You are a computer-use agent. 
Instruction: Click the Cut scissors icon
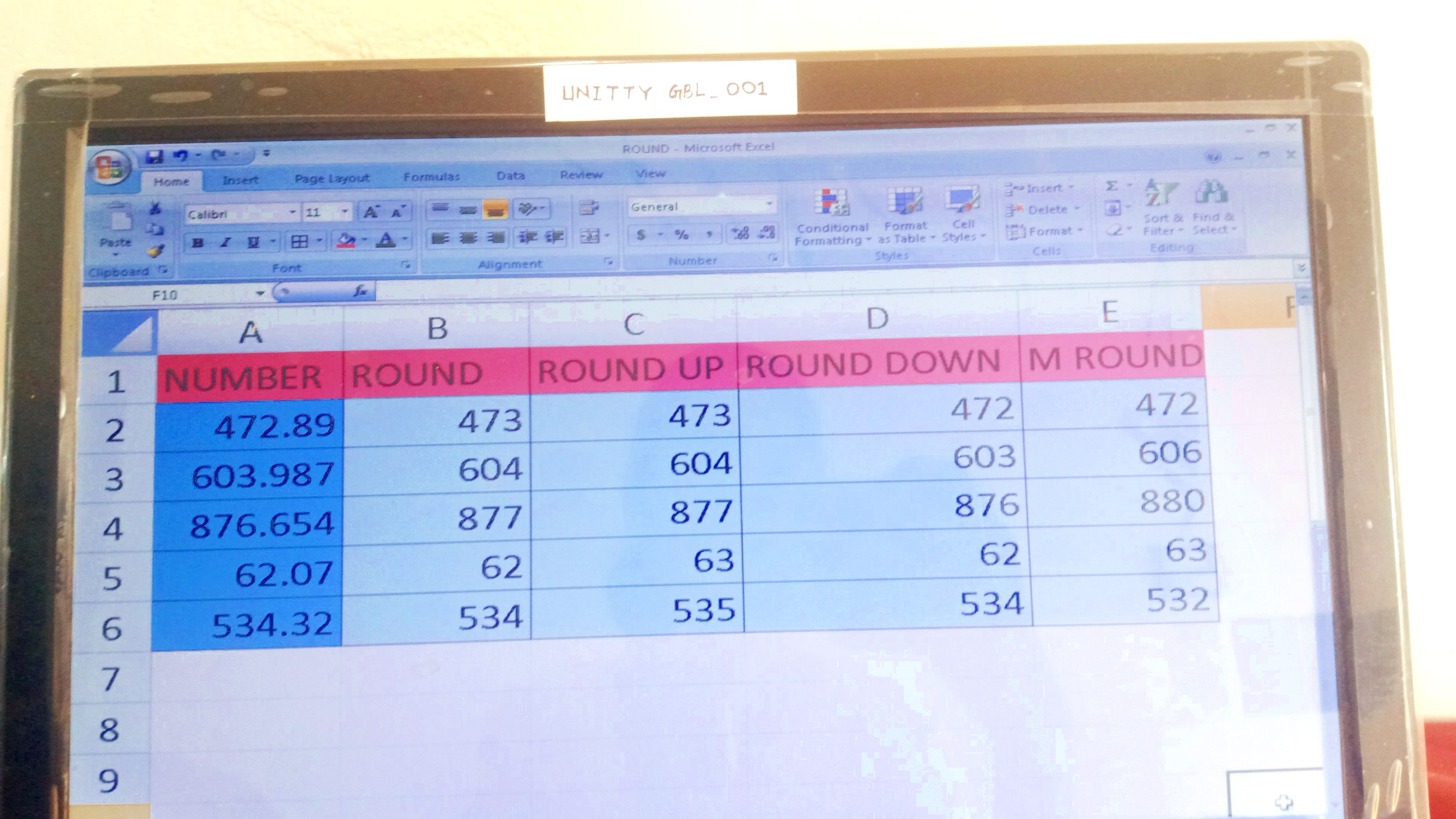(155, 209)
